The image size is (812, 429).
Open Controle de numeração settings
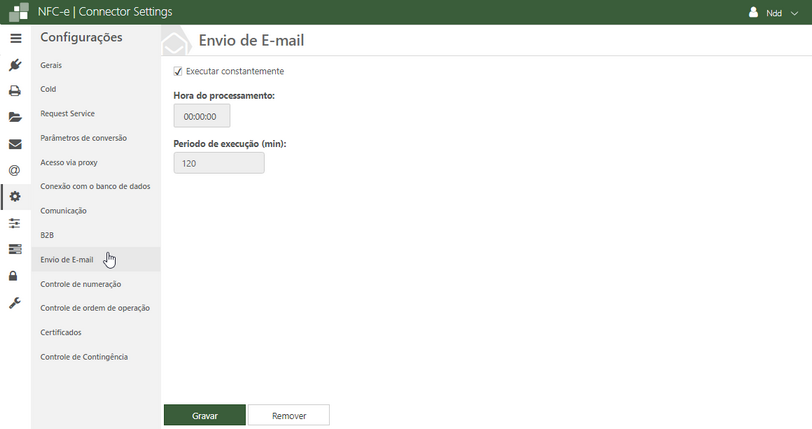coord(81,284)
